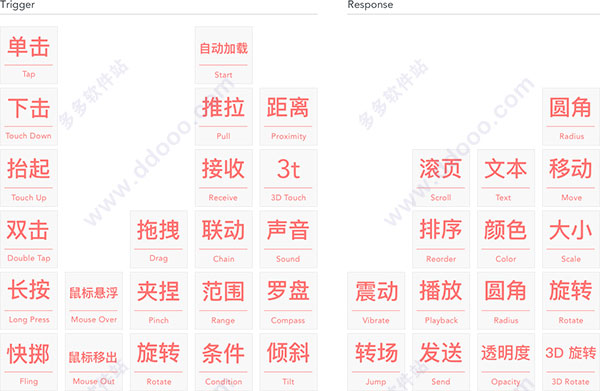Pick the Playback (播放) response tile

[441, 301]
